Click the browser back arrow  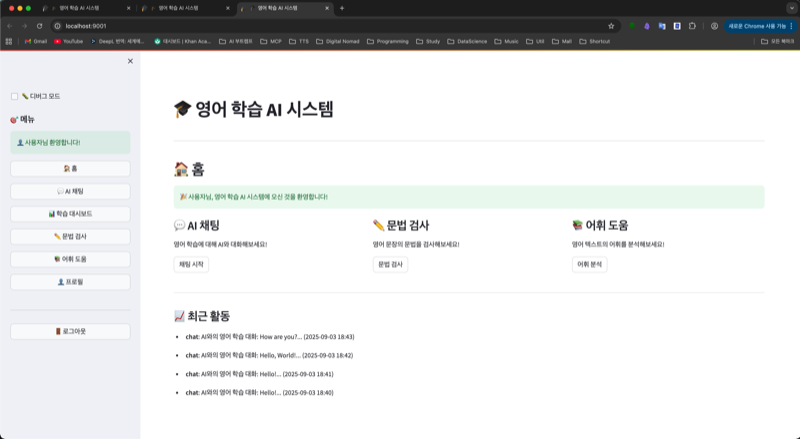coord(9,25)
